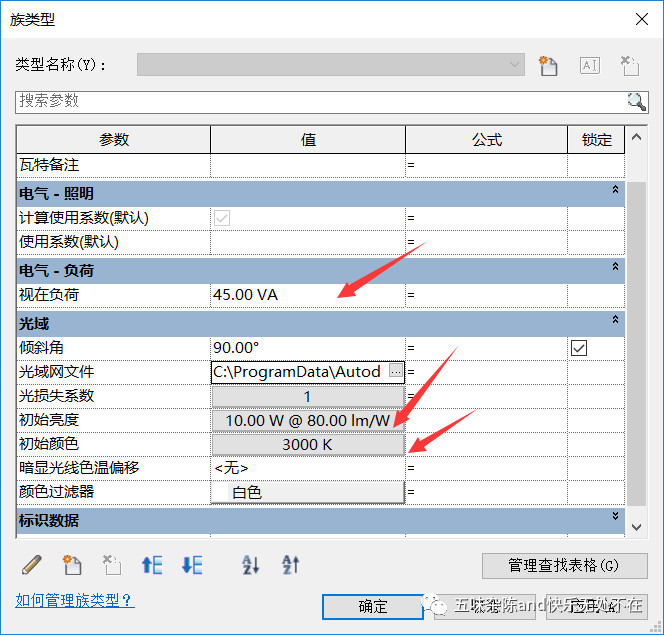
Task: Click formula cell for 视在负荷
Action: [487, 295]
